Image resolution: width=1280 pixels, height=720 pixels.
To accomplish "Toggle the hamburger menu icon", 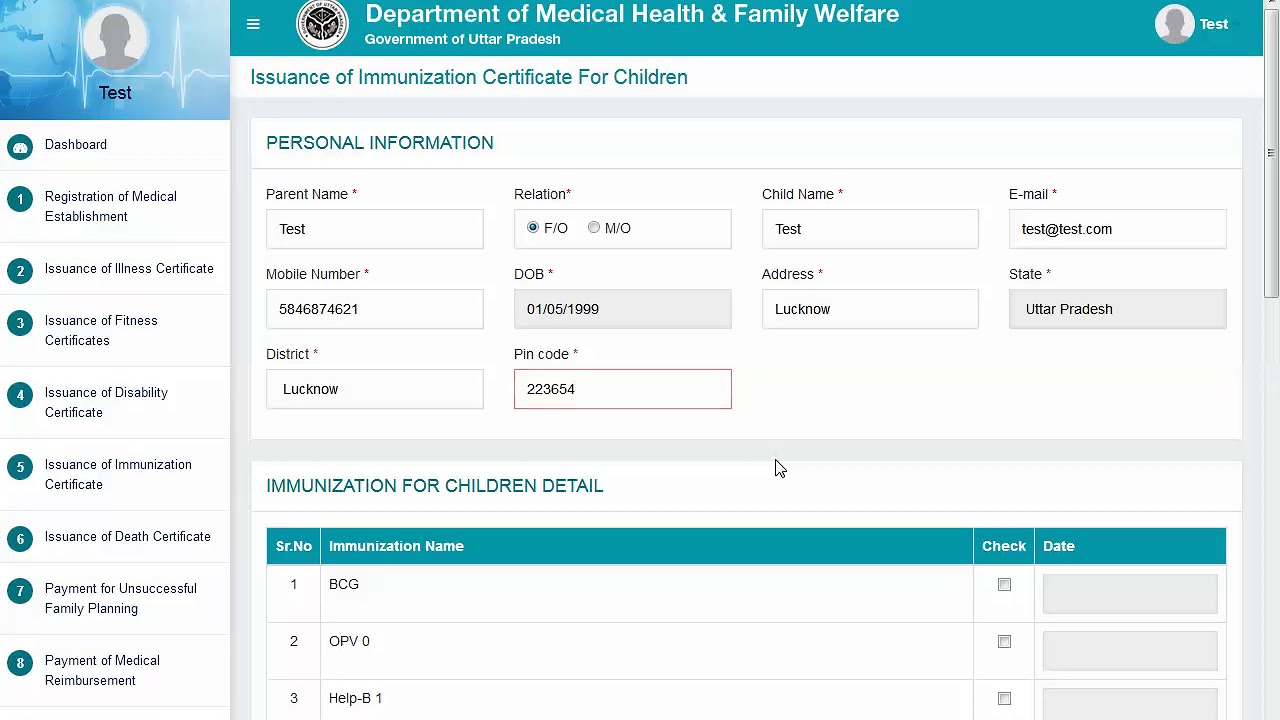I will [253, 24].
